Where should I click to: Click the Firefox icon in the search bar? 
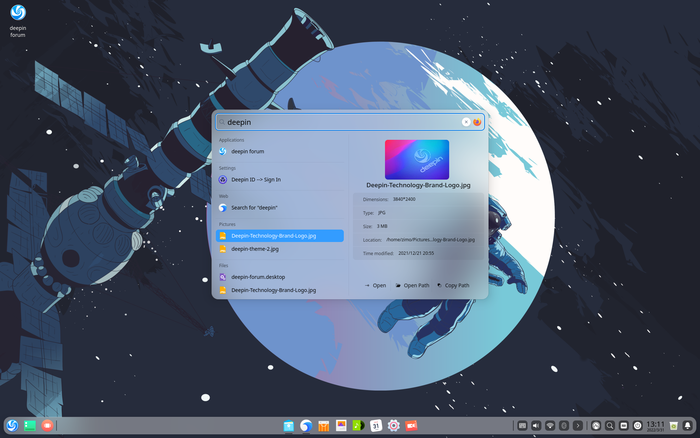(477, 122)
